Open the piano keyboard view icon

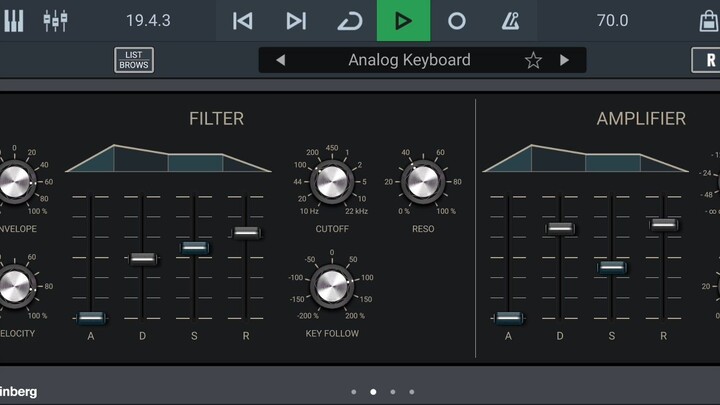pos(14,21)
